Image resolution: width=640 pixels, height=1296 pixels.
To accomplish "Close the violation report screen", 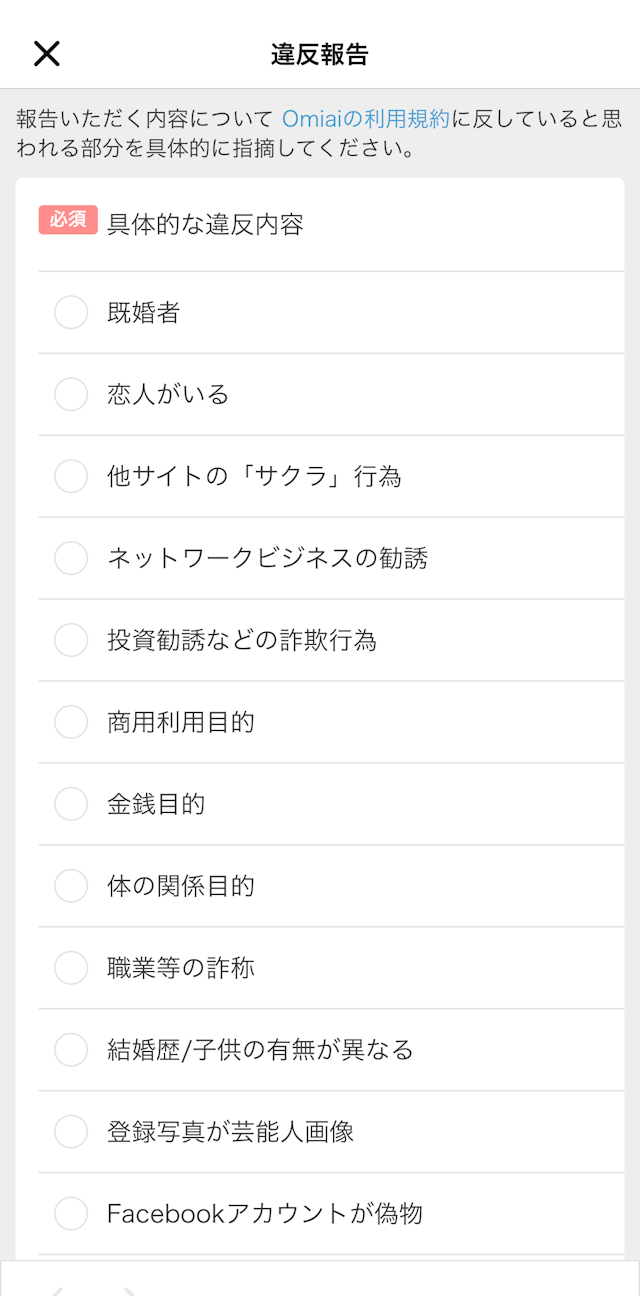I will (46, 52).
